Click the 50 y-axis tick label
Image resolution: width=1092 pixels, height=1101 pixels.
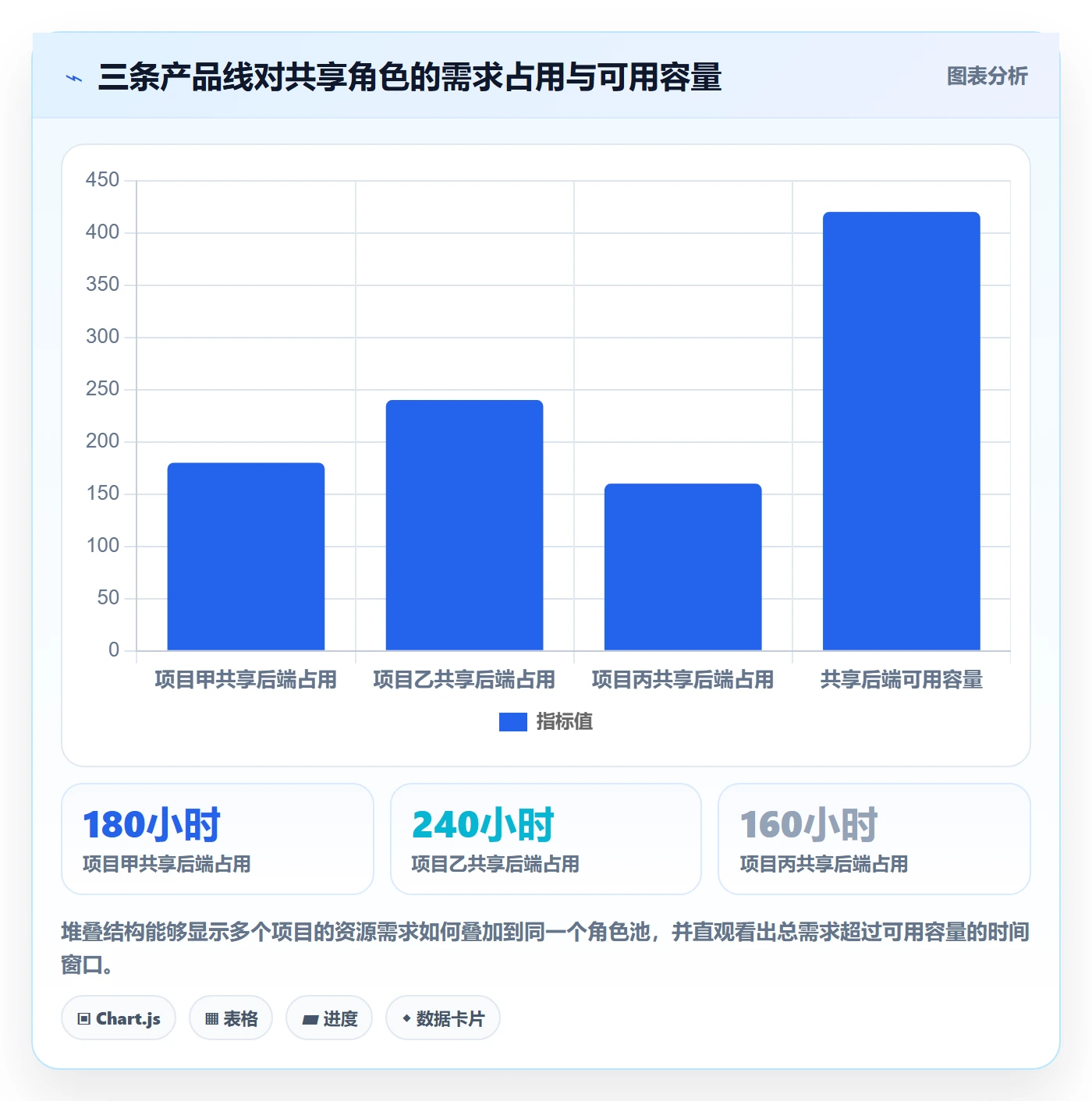[108, 598]
